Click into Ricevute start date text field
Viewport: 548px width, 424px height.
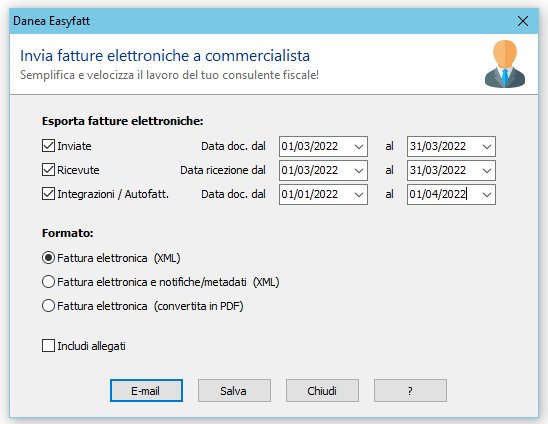(315, 171)
